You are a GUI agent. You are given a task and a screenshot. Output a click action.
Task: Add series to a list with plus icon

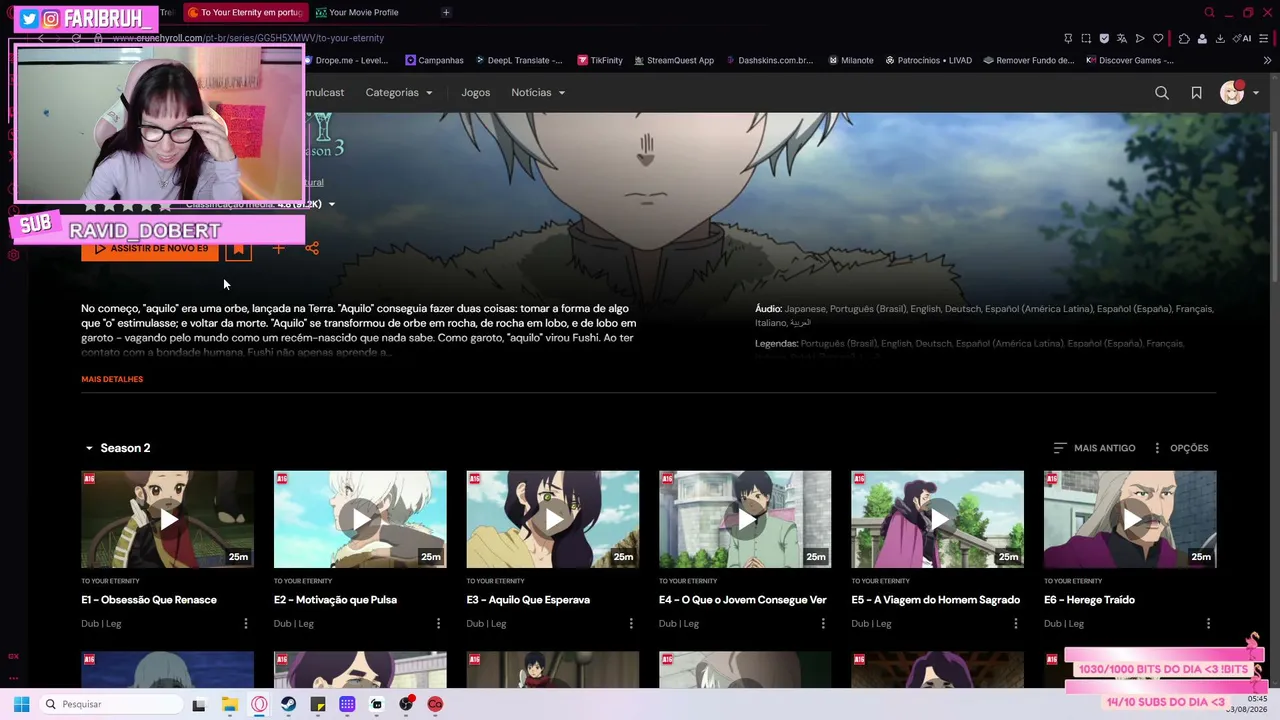[278, 248]
